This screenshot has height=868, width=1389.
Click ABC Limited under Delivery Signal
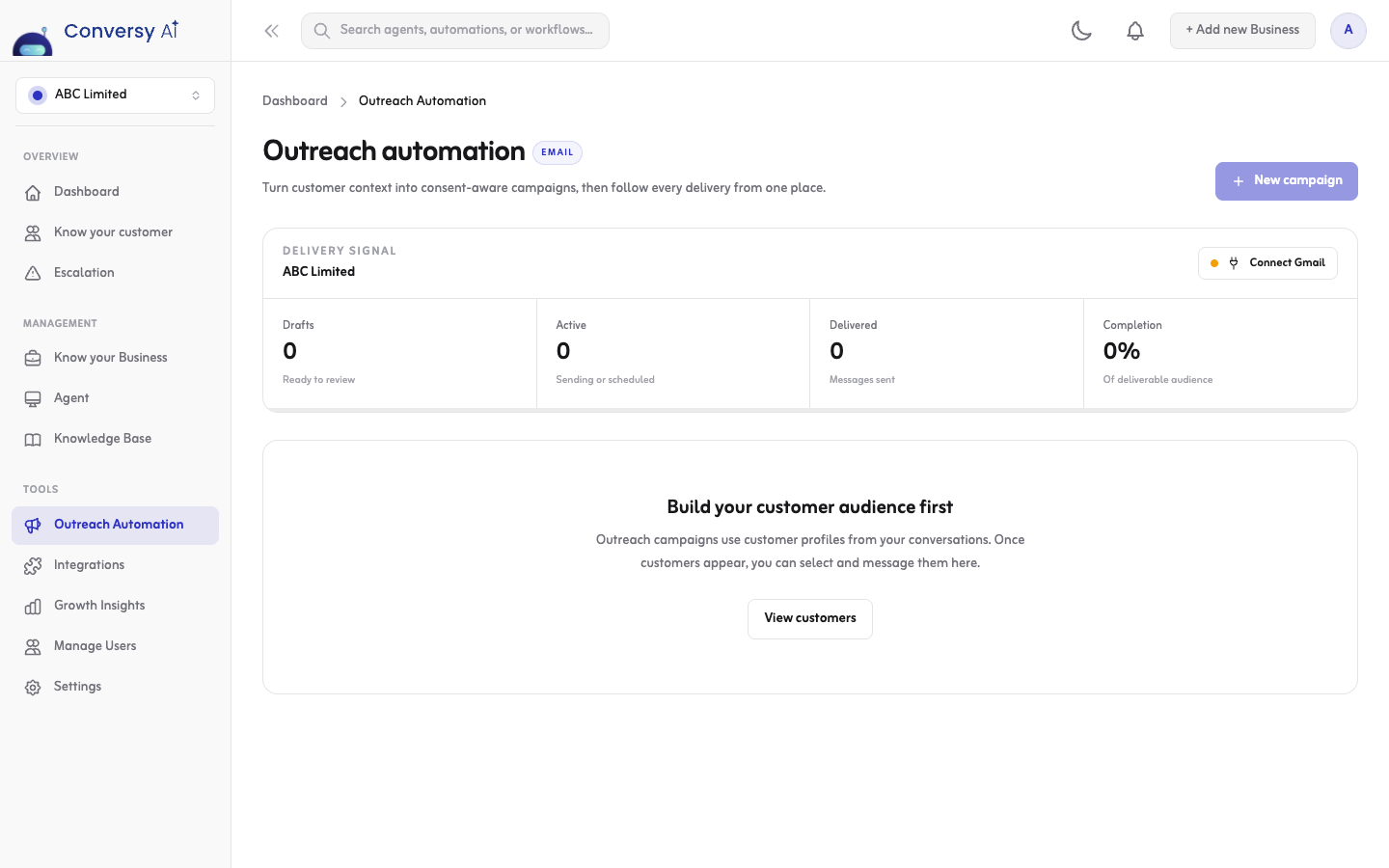[x=318, y=272]
